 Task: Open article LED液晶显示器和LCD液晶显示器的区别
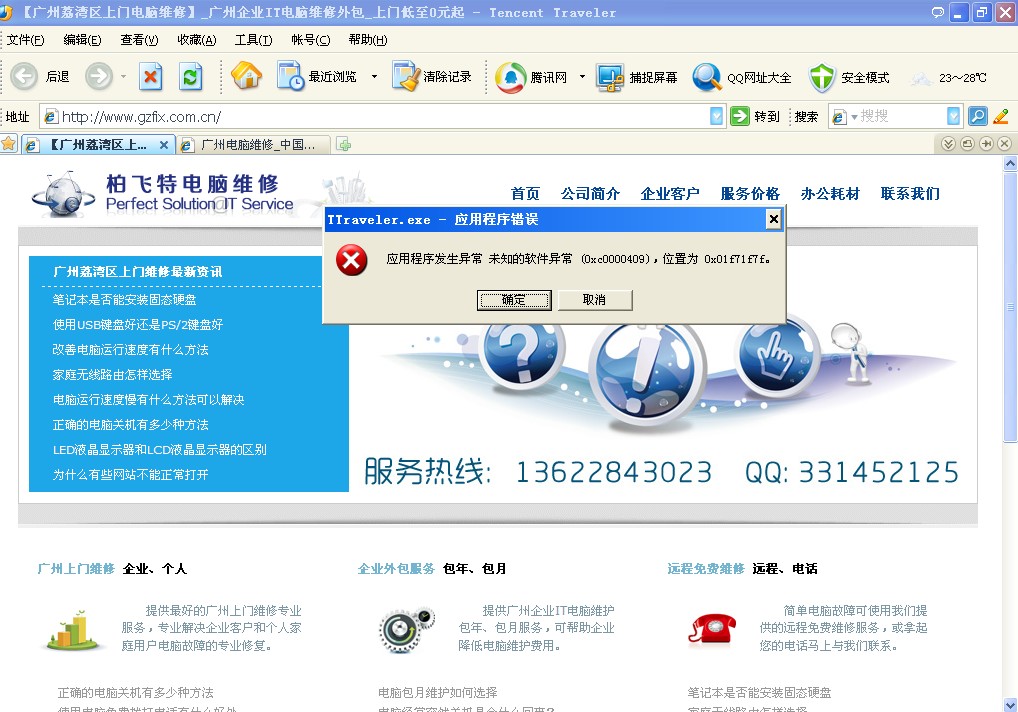coord(159,450)
